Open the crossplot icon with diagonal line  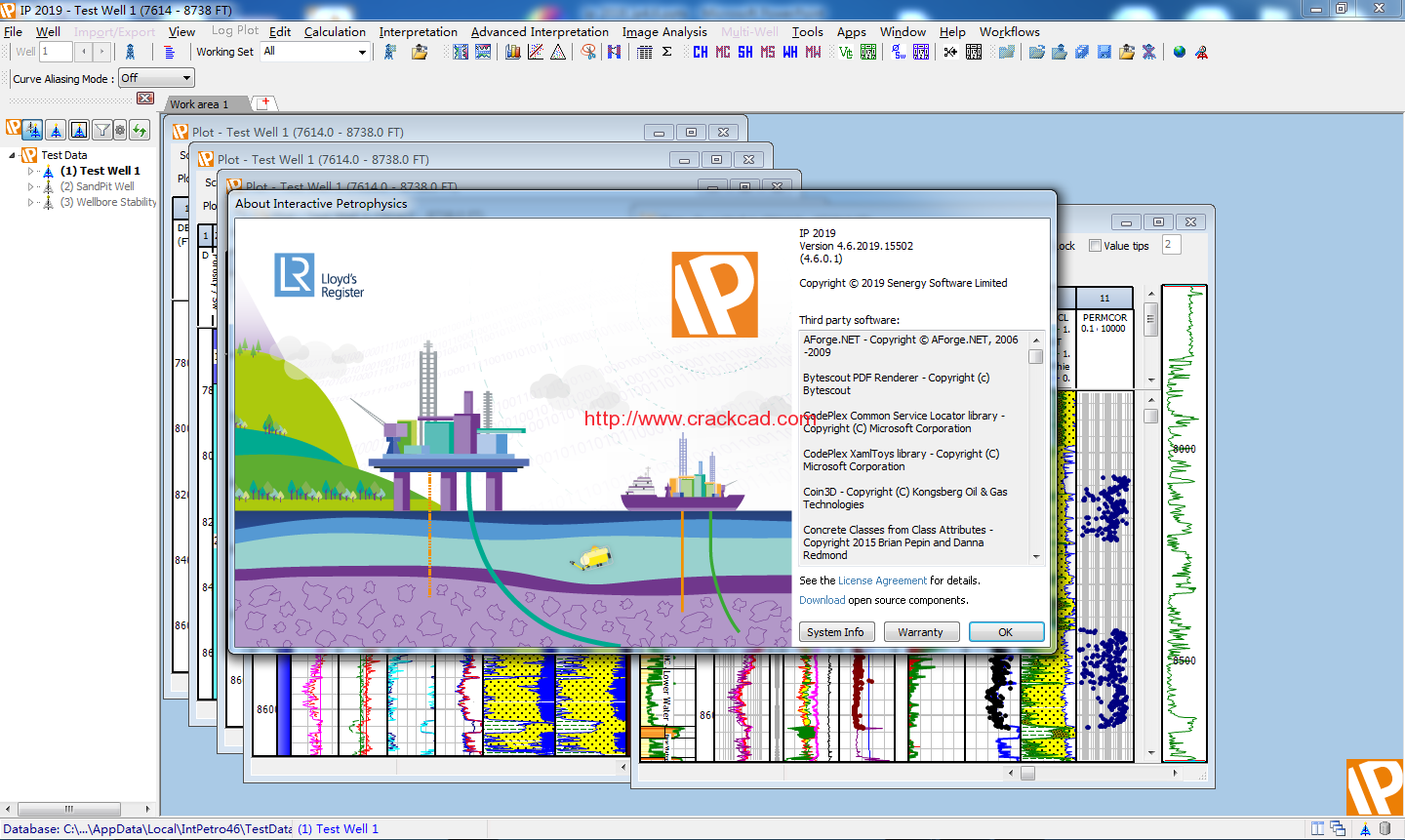click(x=535, y=52)
